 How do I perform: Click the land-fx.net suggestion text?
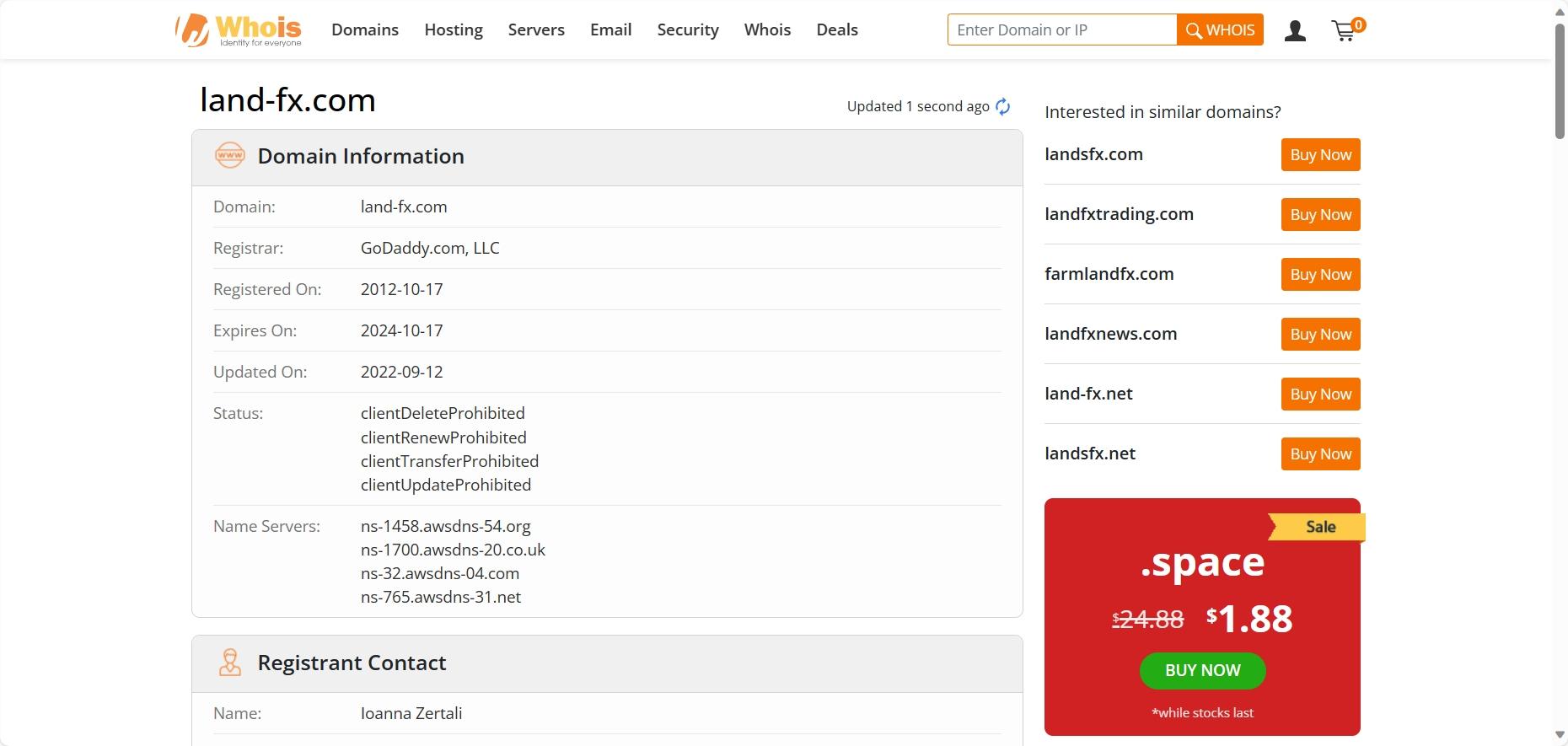pos(1088,394)
